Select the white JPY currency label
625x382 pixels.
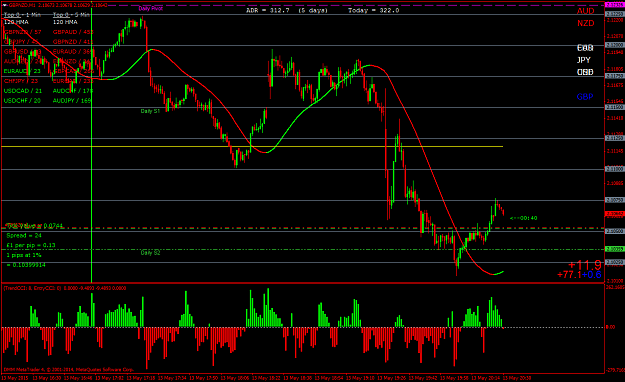pyautogui.click(x=584, y=60)
